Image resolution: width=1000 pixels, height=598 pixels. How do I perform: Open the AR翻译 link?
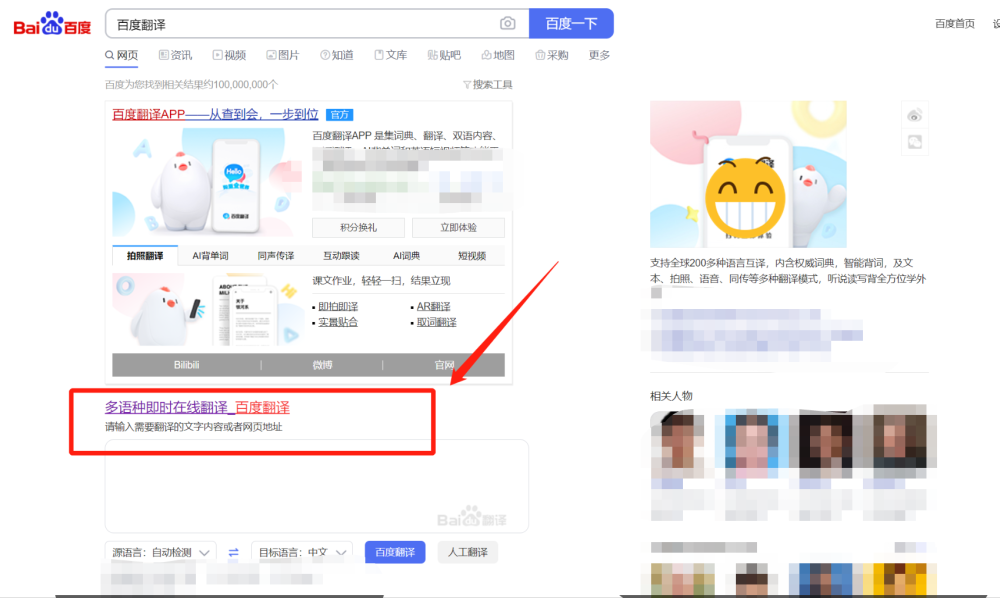pyautogui.click(x=434, y=307)
